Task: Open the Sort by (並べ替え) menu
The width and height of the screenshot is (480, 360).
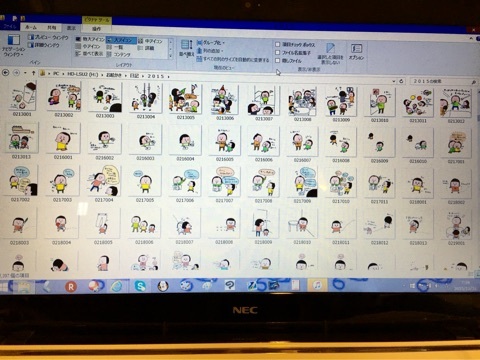Action: tap(187, 48)
